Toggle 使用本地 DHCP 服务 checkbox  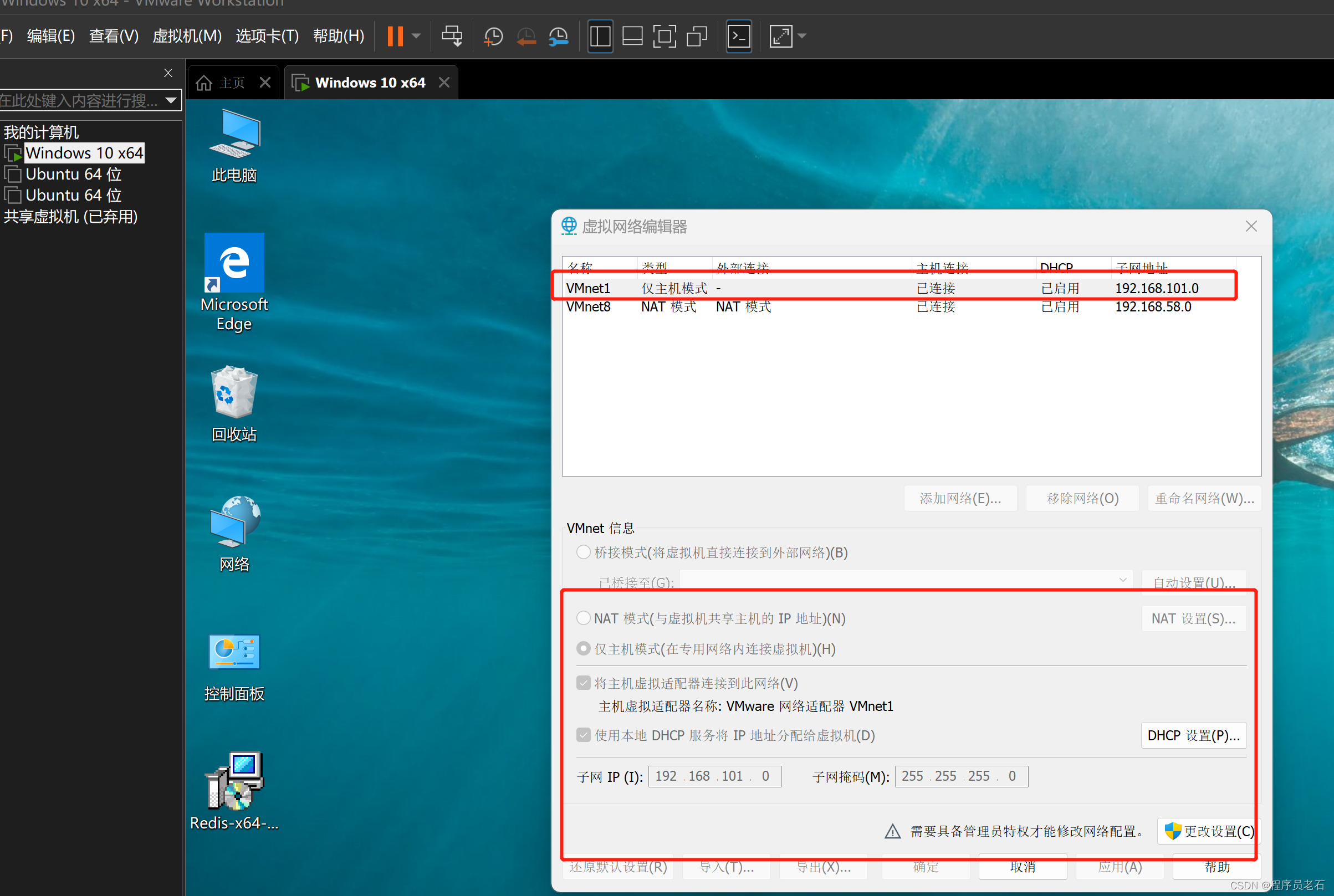[583, 735]
